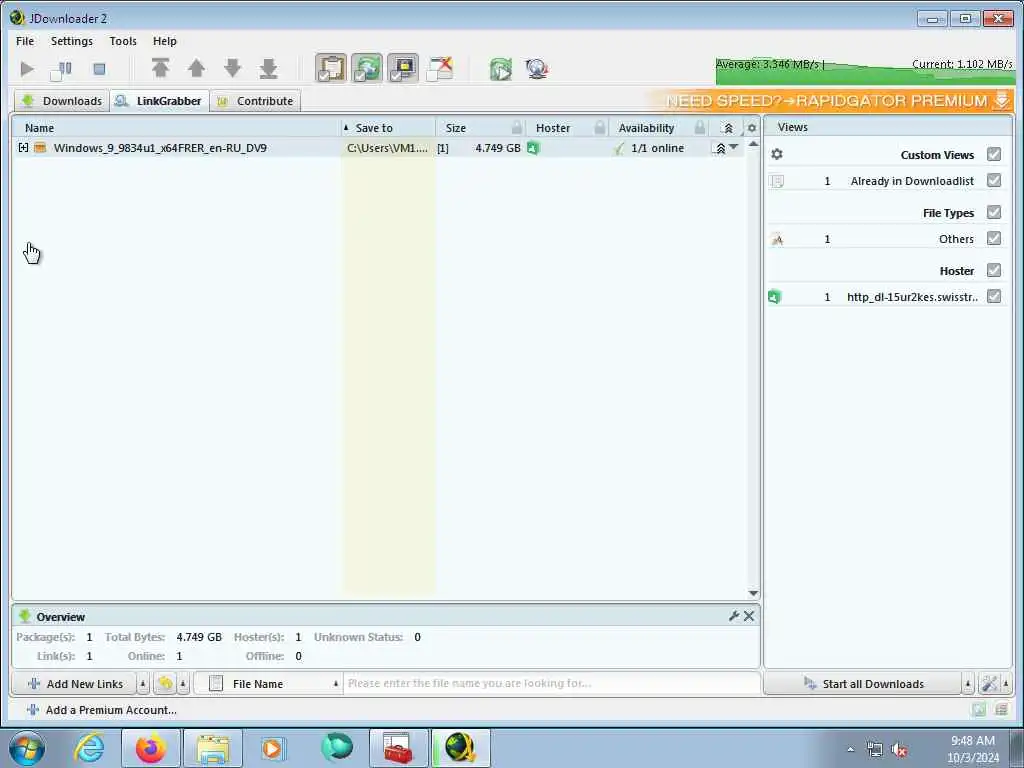
Task: Toggle premium usage toolbar icon
Action: [x=403, y=69]
